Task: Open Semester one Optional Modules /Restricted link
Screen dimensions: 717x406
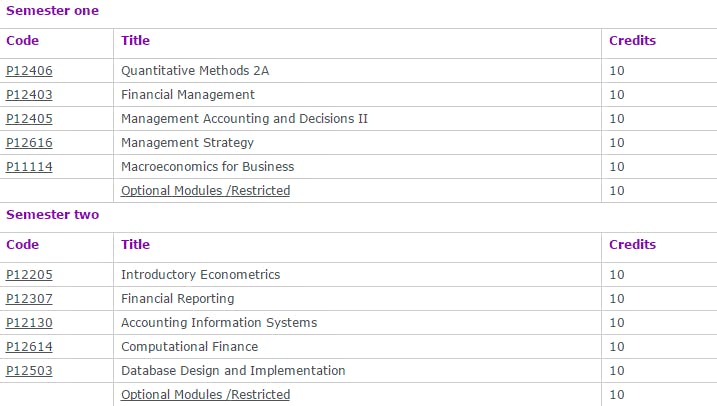Action: (x=205, y=191)
